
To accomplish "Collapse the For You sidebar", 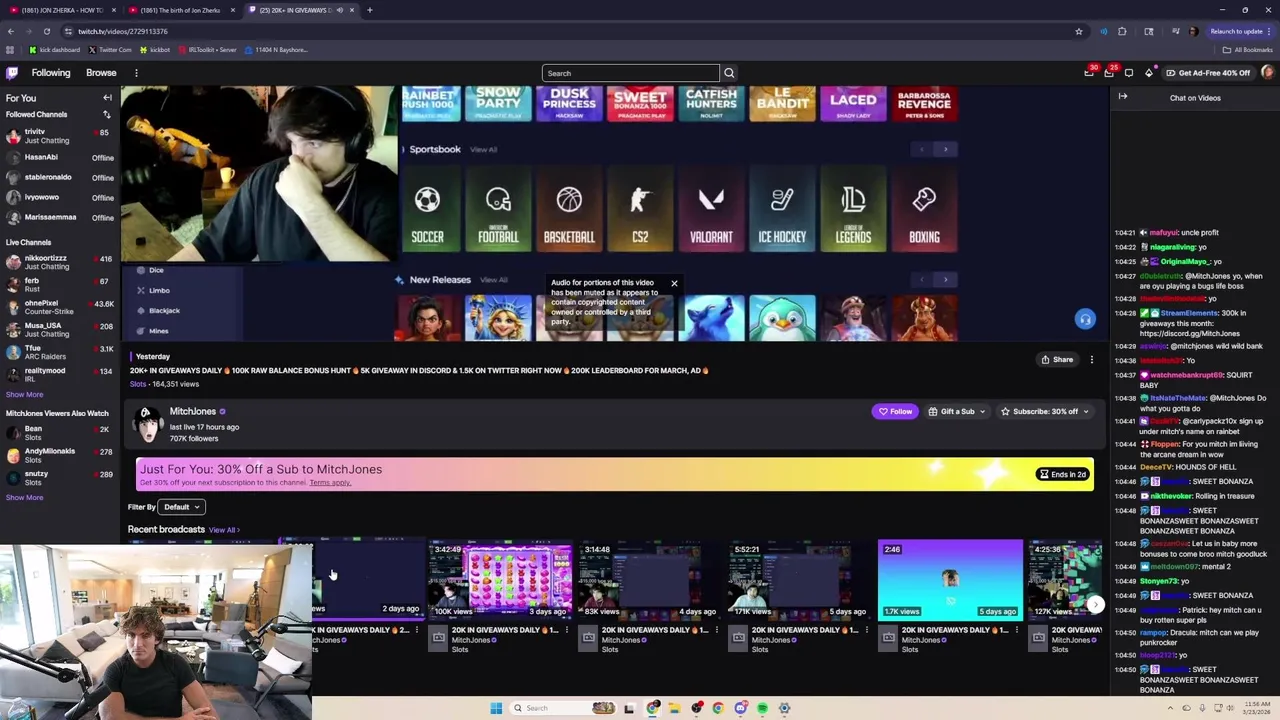I will pyautogui.click(x=107, y=98).
